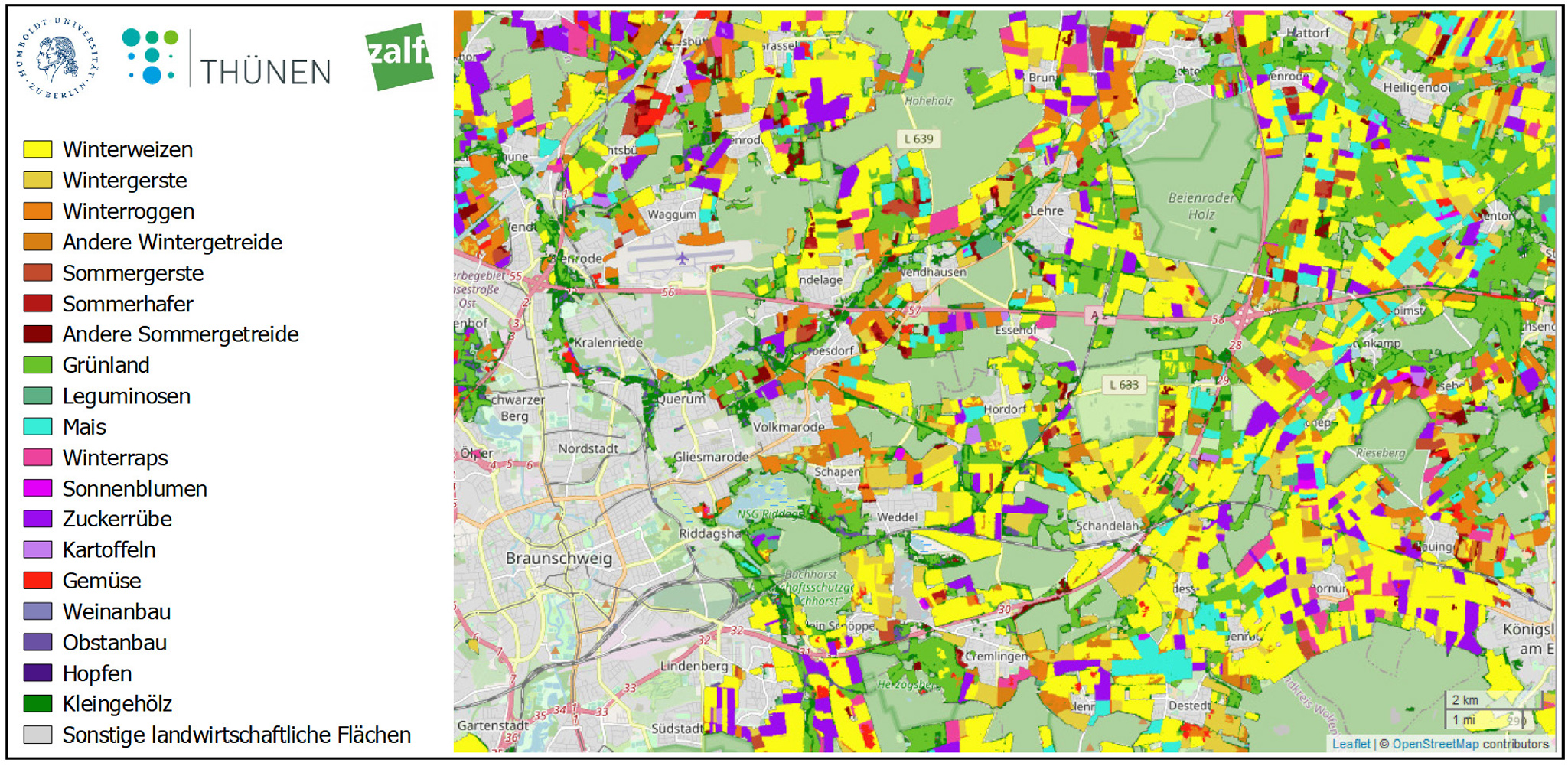The image size is (1568, 766).
Task: Pick the red Gemüse legend swatch
Action: click(x=38, y=581)
